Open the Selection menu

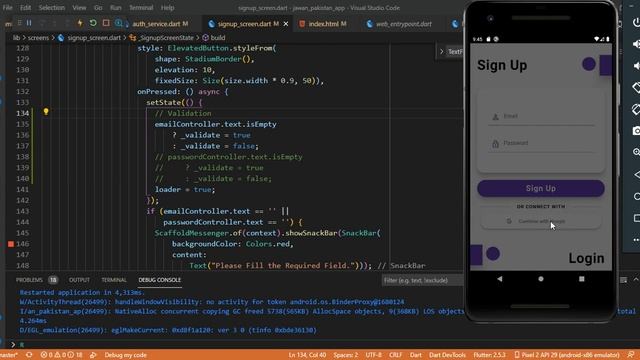[51, 8]
